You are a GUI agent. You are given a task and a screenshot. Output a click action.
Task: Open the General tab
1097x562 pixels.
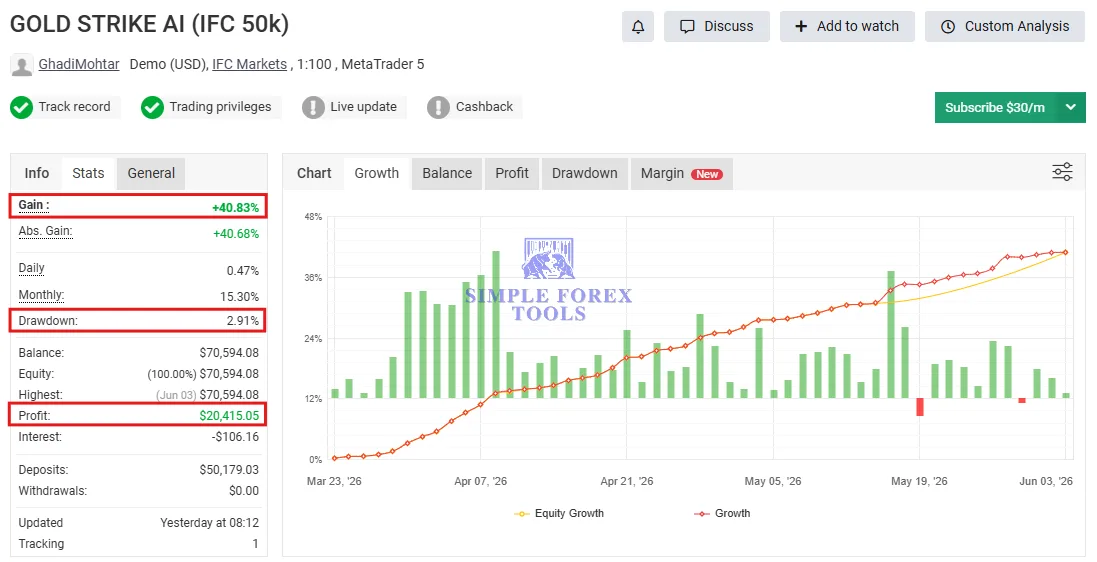(x=151, y=173)
